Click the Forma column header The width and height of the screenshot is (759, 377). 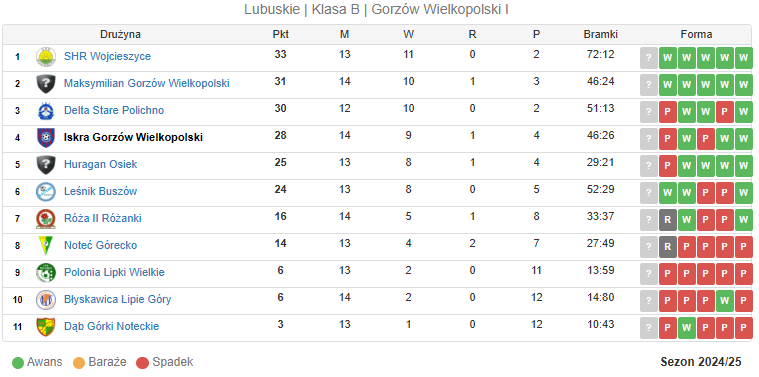click(x=696, y=34)
